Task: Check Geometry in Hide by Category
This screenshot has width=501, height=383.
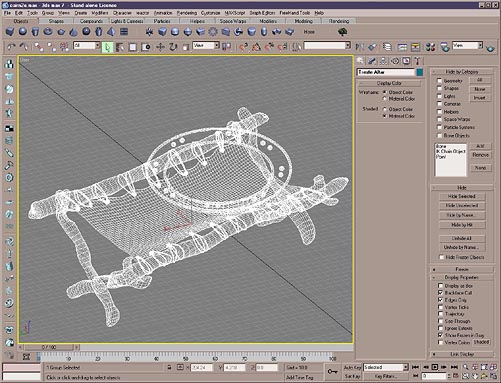Action: coord(439,81)
